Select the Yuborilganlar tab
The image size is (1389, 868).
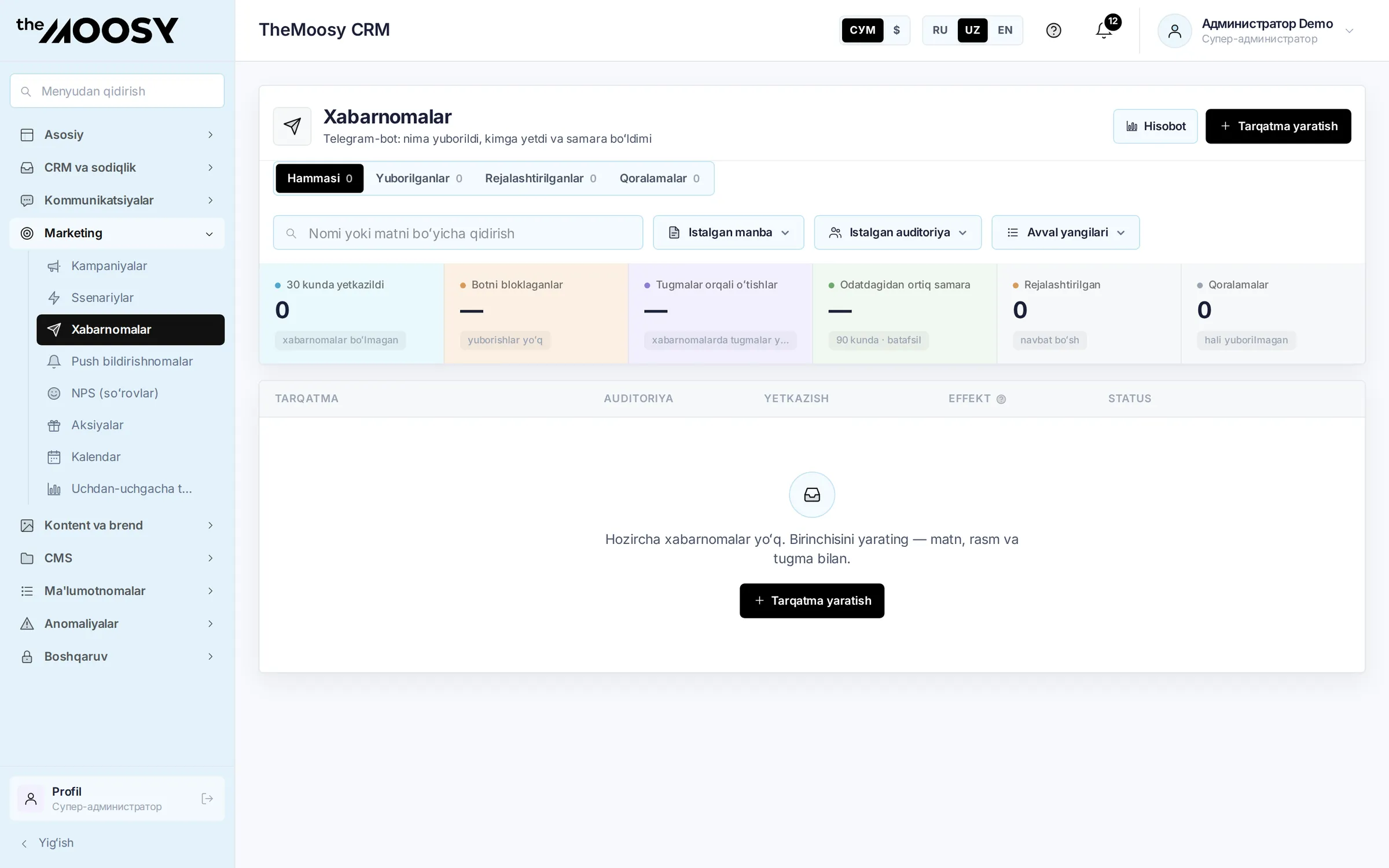click(419, 178)
